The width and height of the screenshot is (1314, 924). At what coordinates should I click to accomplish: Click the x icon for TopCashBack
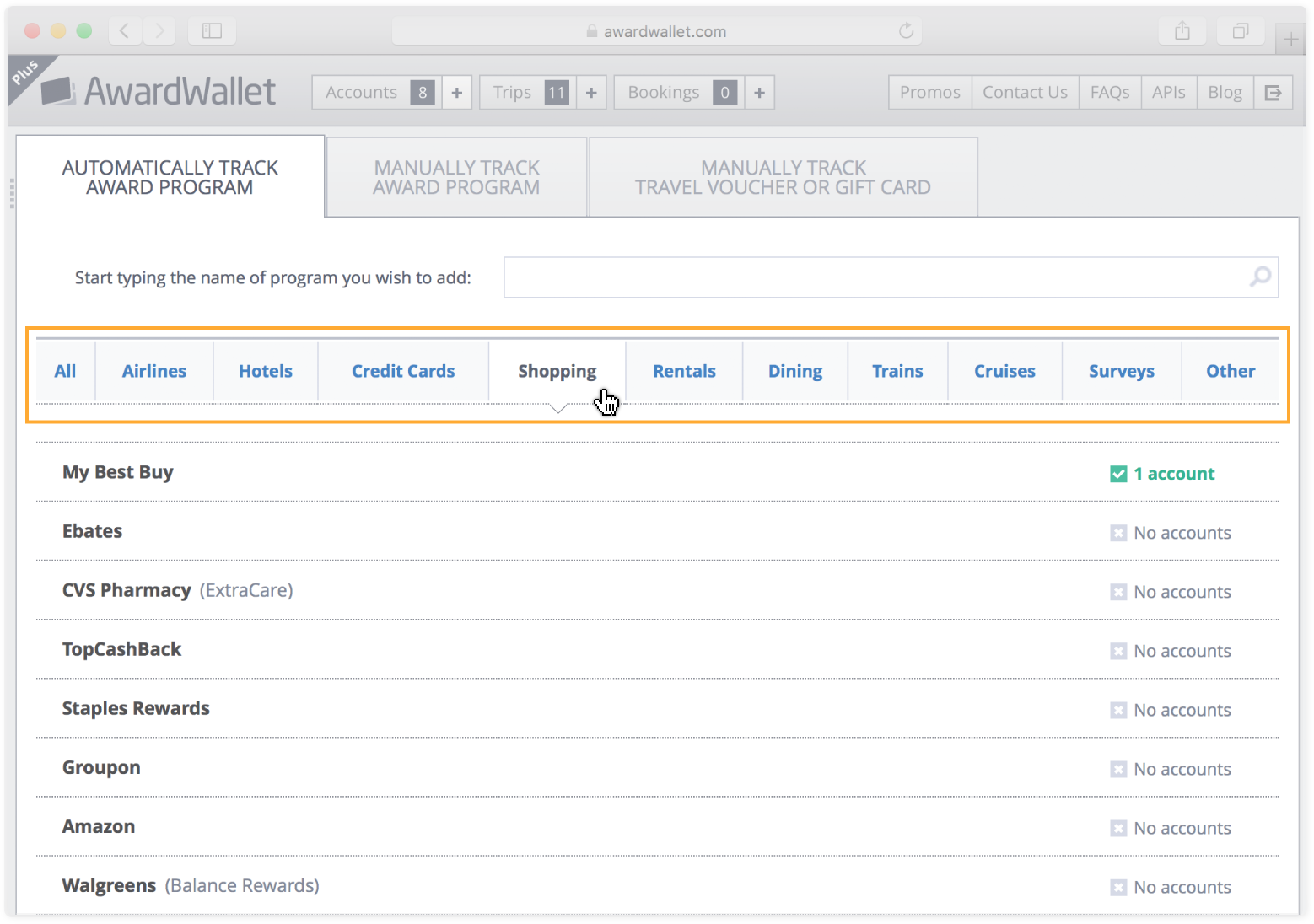point(1118,651)
